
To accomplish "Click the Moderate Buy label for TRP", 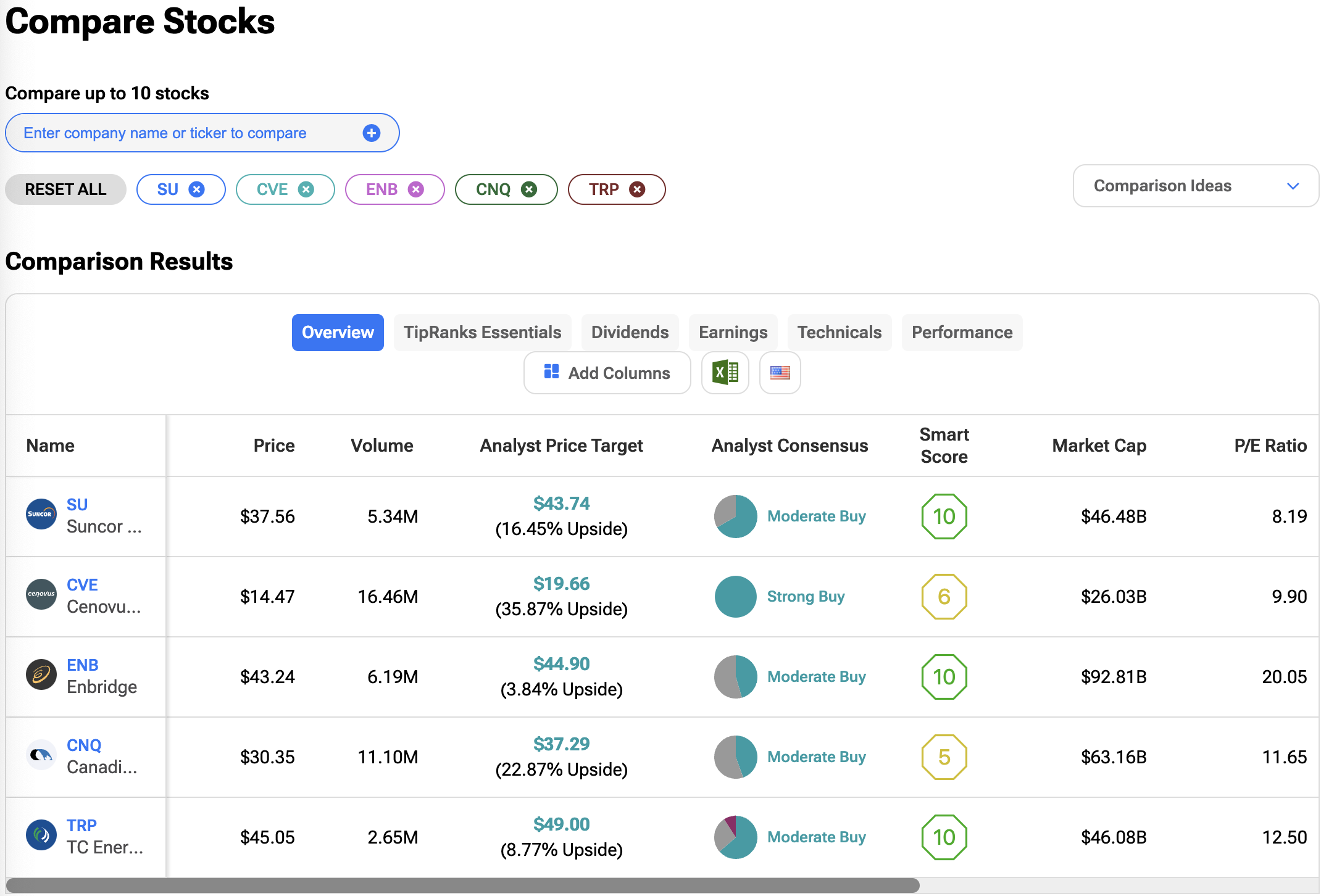I will coord(816,837).
